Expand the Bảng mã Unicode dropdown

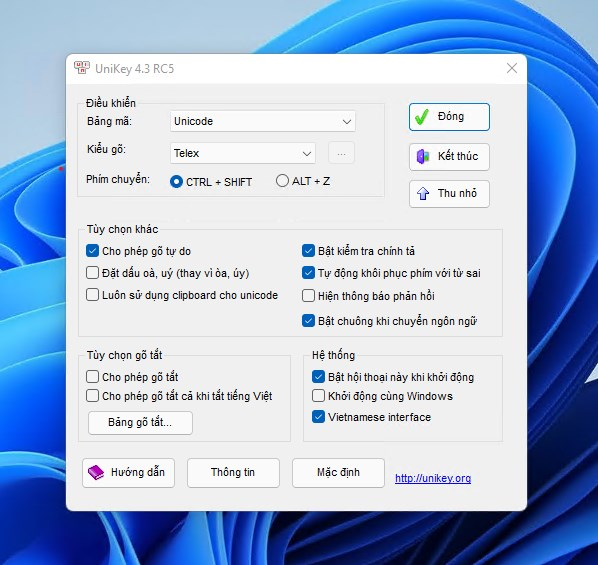point(263,121)
